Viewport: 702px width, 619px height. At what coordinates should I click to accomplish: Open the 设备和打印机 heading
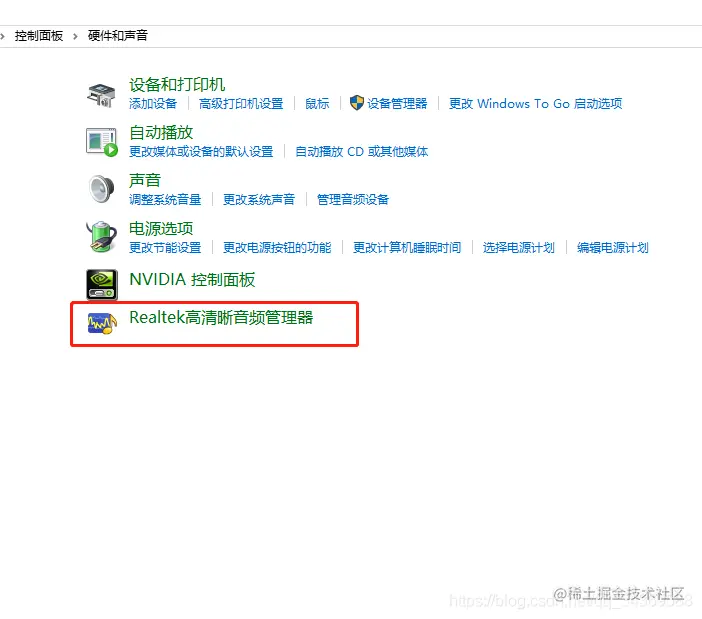click(x=177, y=85)
